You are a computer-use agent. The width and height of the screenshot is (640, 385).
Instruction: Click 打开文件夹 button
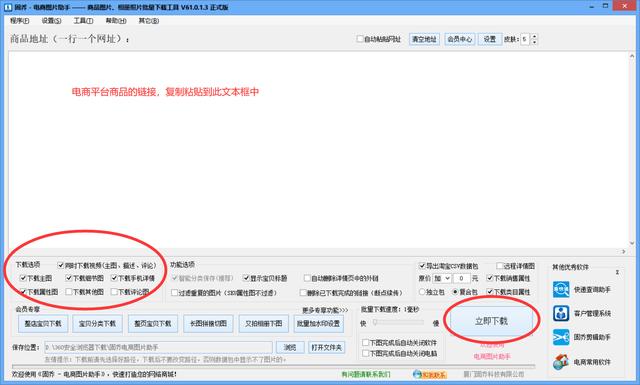click(x=327, y=347)
